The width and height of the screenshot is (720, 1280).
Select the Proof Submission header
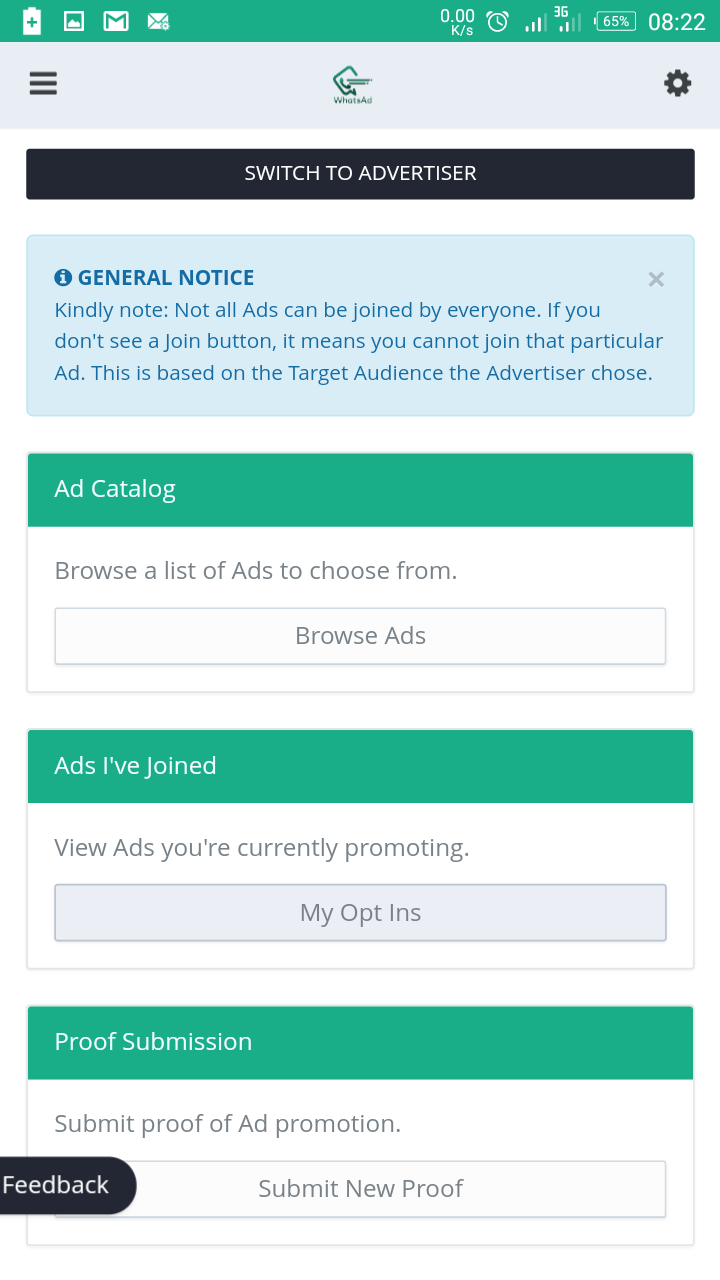coord(360,1042)
